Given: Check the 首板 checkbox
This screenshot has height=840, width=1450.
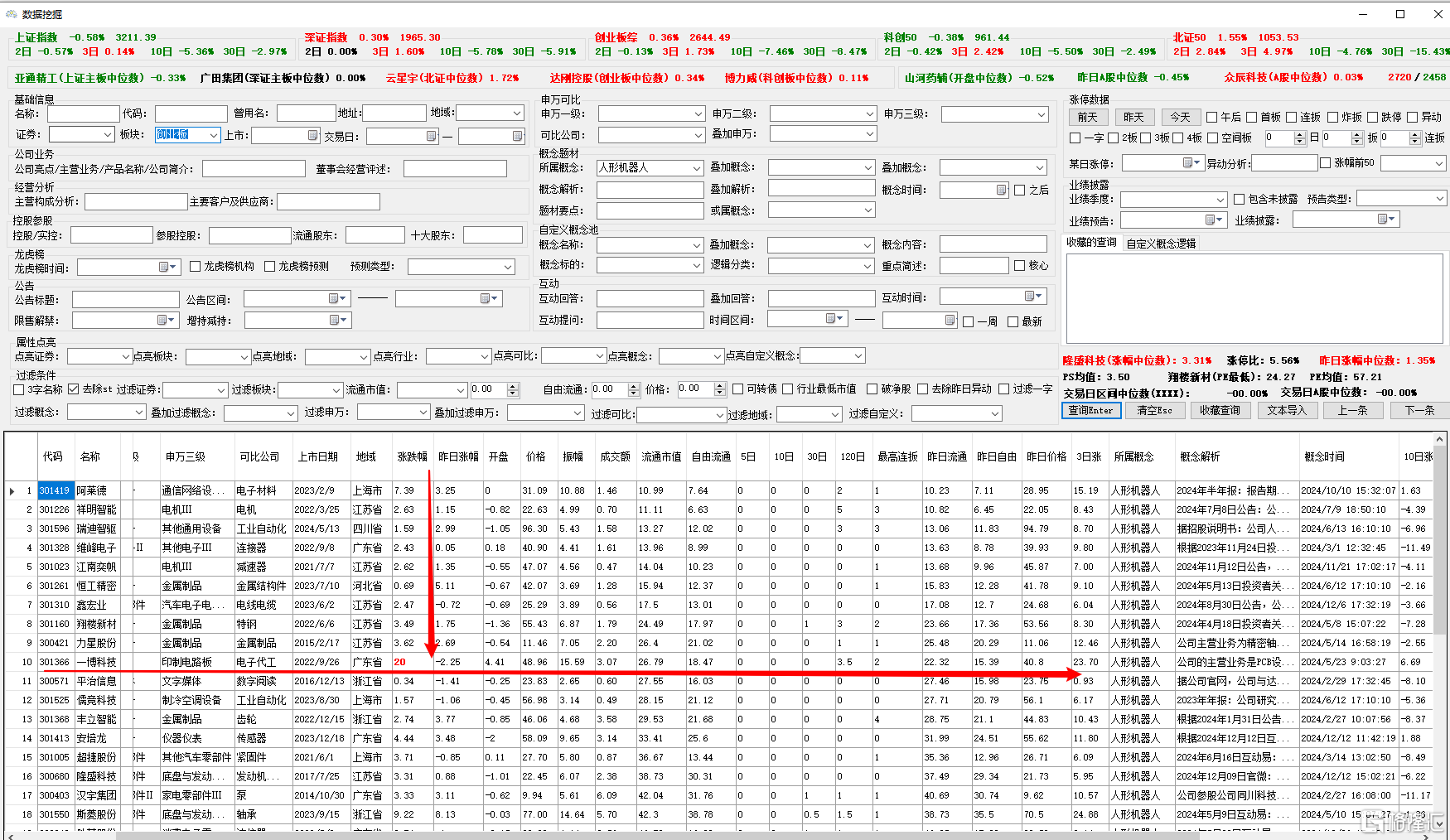Looking at the screenshot, I should coord(1252,118).
